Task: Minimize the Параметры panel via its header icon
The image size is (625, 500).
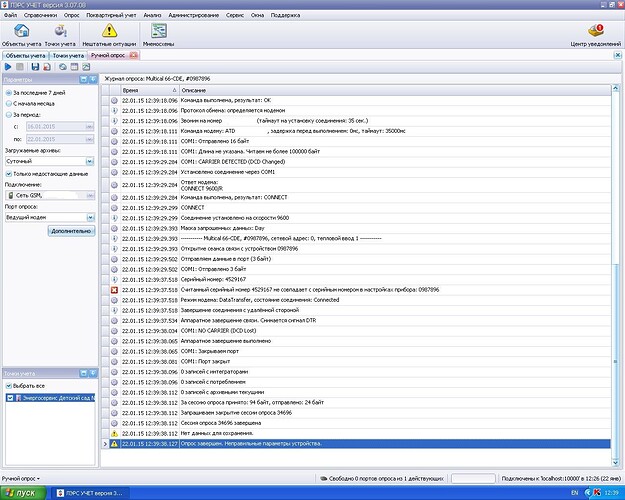Action: pos(84,79)
